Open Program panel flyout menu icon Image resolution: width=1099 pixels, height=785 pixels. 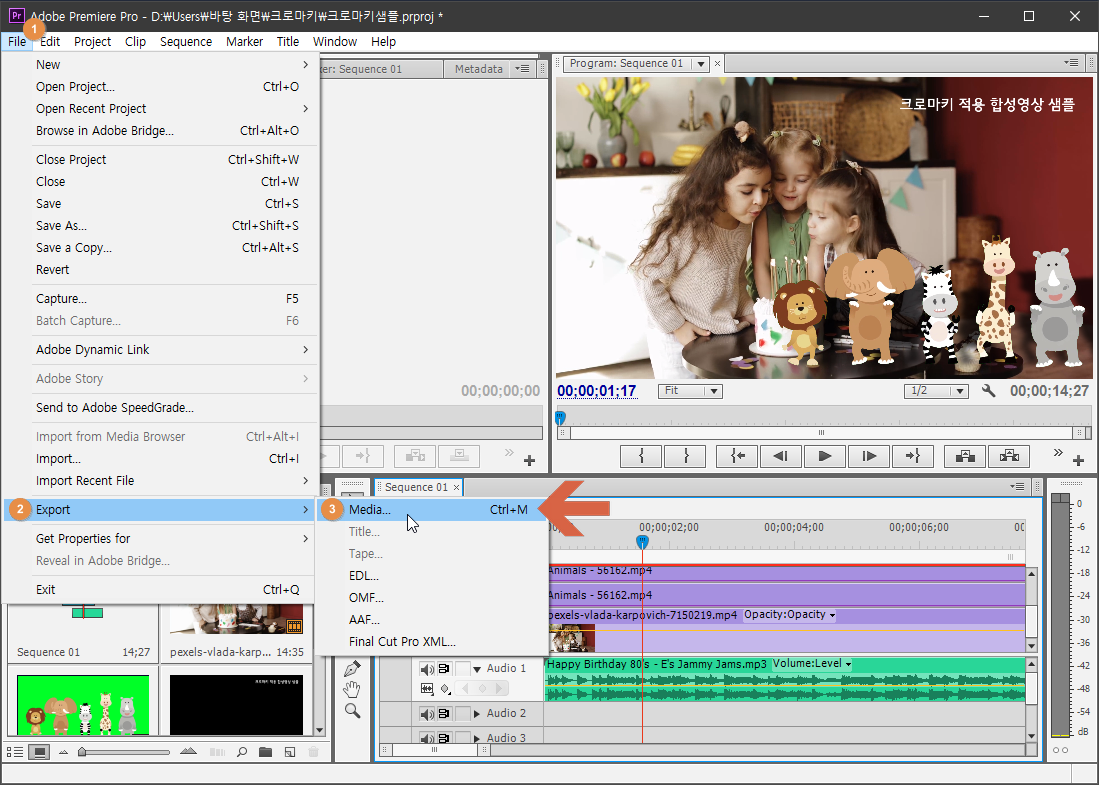[x=1071, y=62]
